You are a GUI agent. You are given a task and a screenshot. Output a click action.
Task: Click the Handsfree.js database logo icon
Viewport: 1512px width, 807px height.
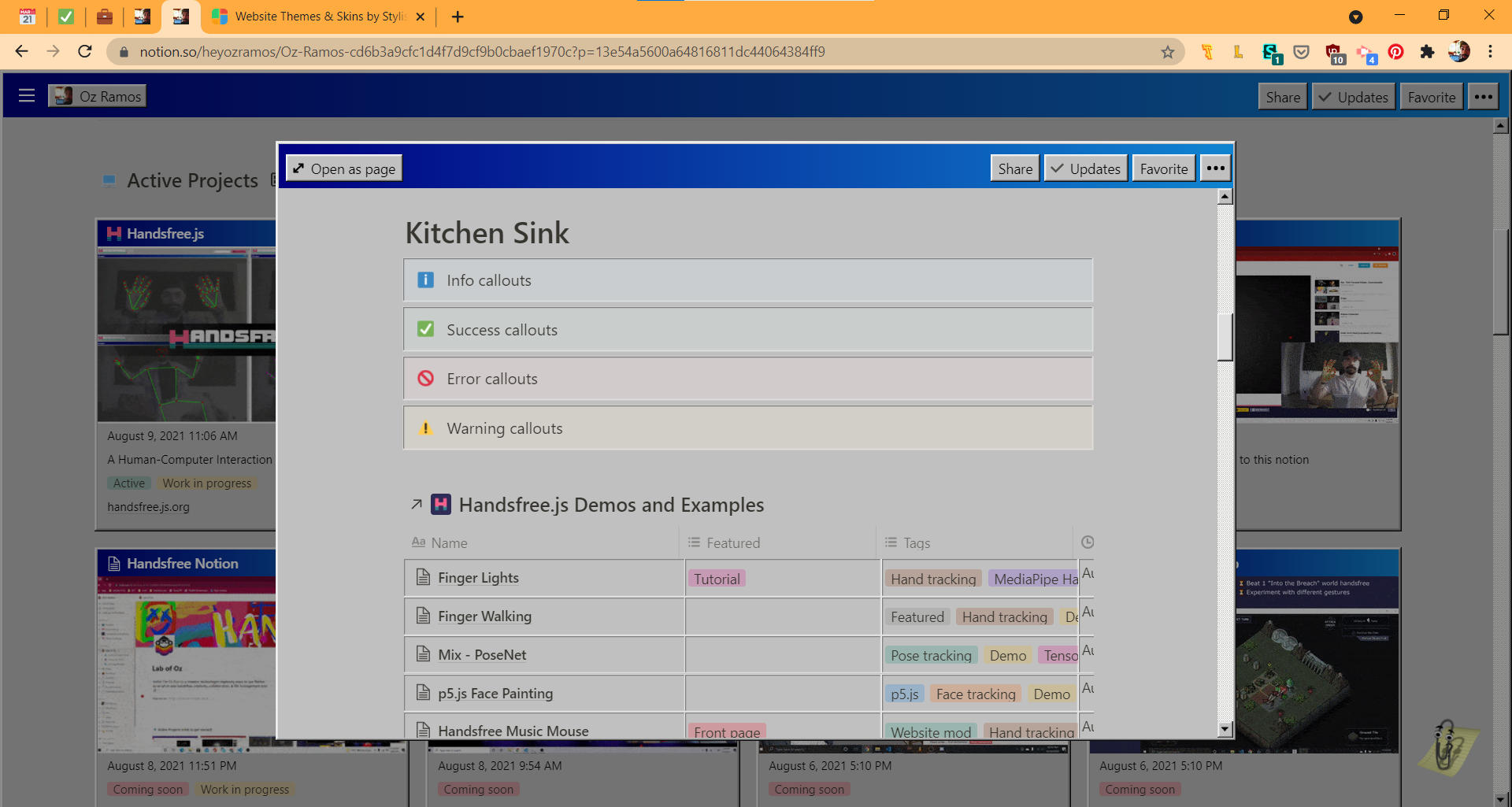[441, 505]
